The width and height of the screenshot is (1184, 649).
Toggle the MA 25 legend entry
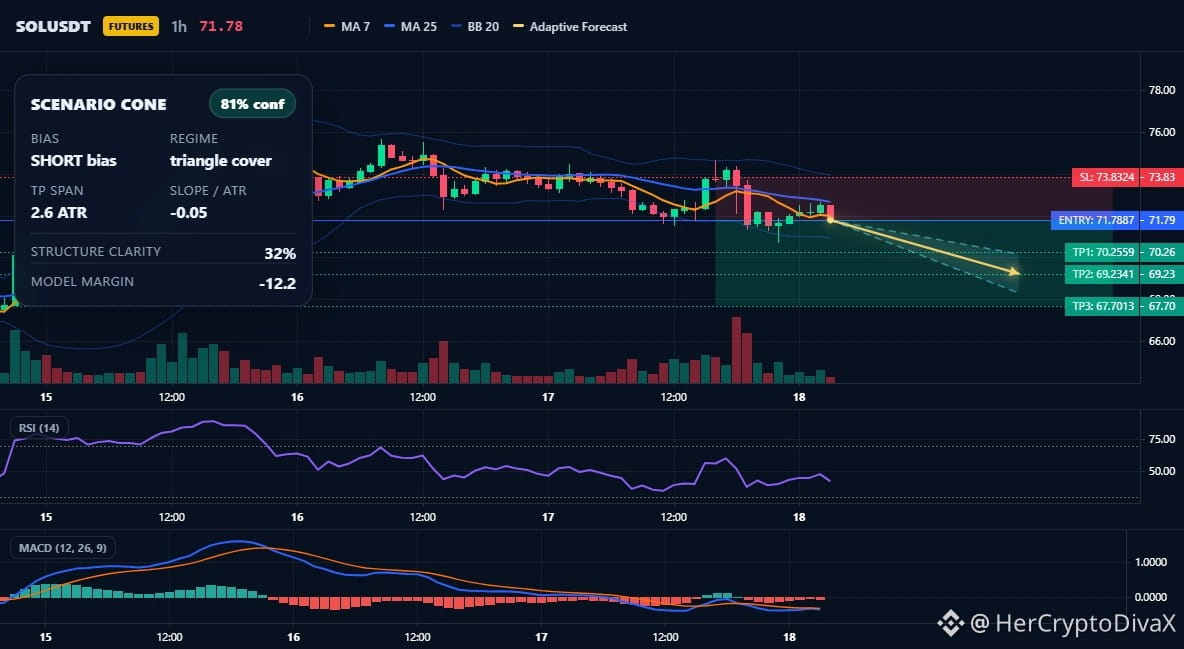[x=410, y=26]
